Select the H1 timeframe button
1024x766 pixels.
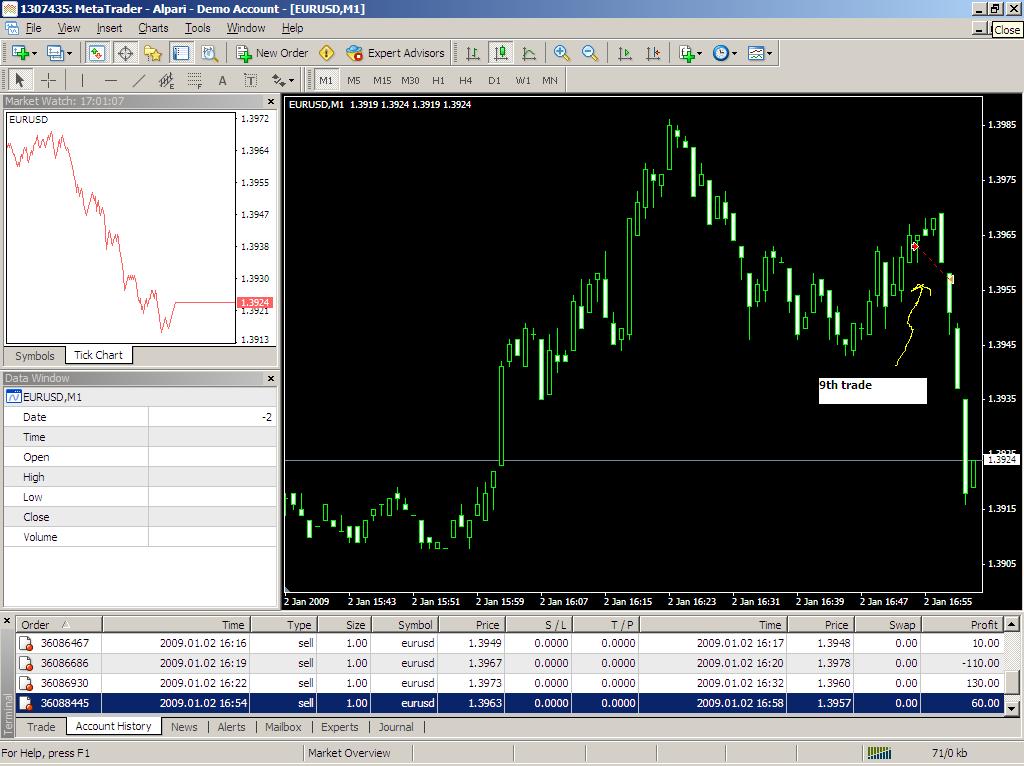coord(438,80)
